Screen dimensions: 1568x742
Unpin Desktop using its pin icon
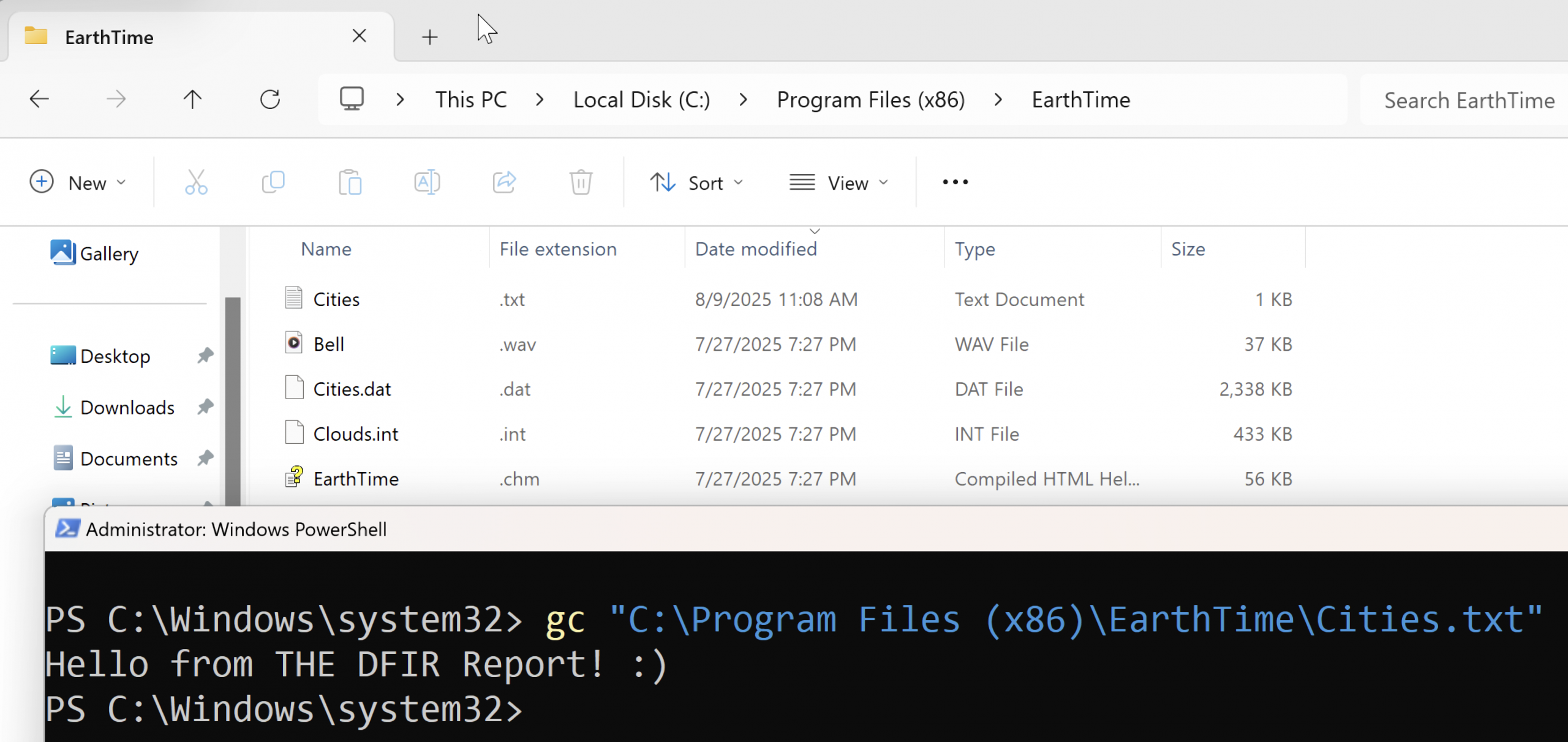coord(205,355)
